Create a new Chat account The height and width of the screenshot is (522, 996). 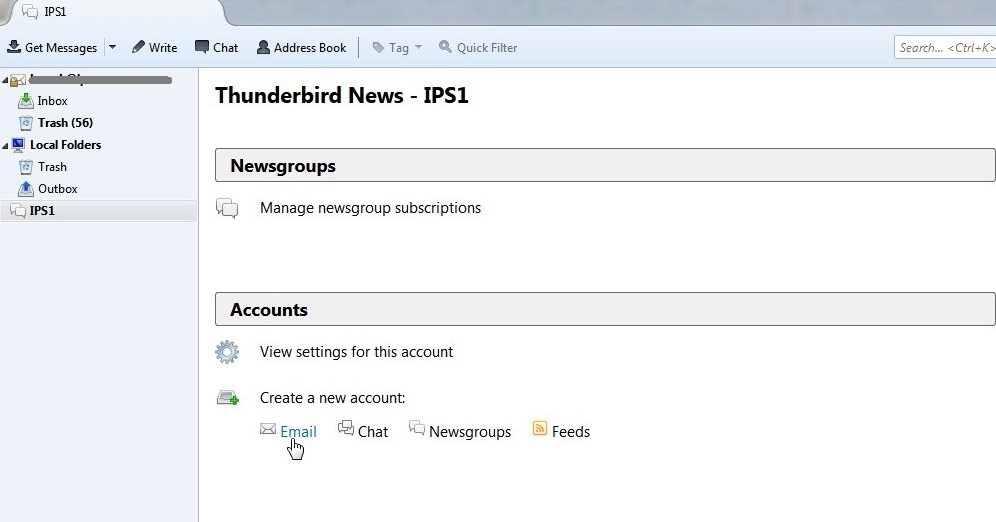pos(373,432)
